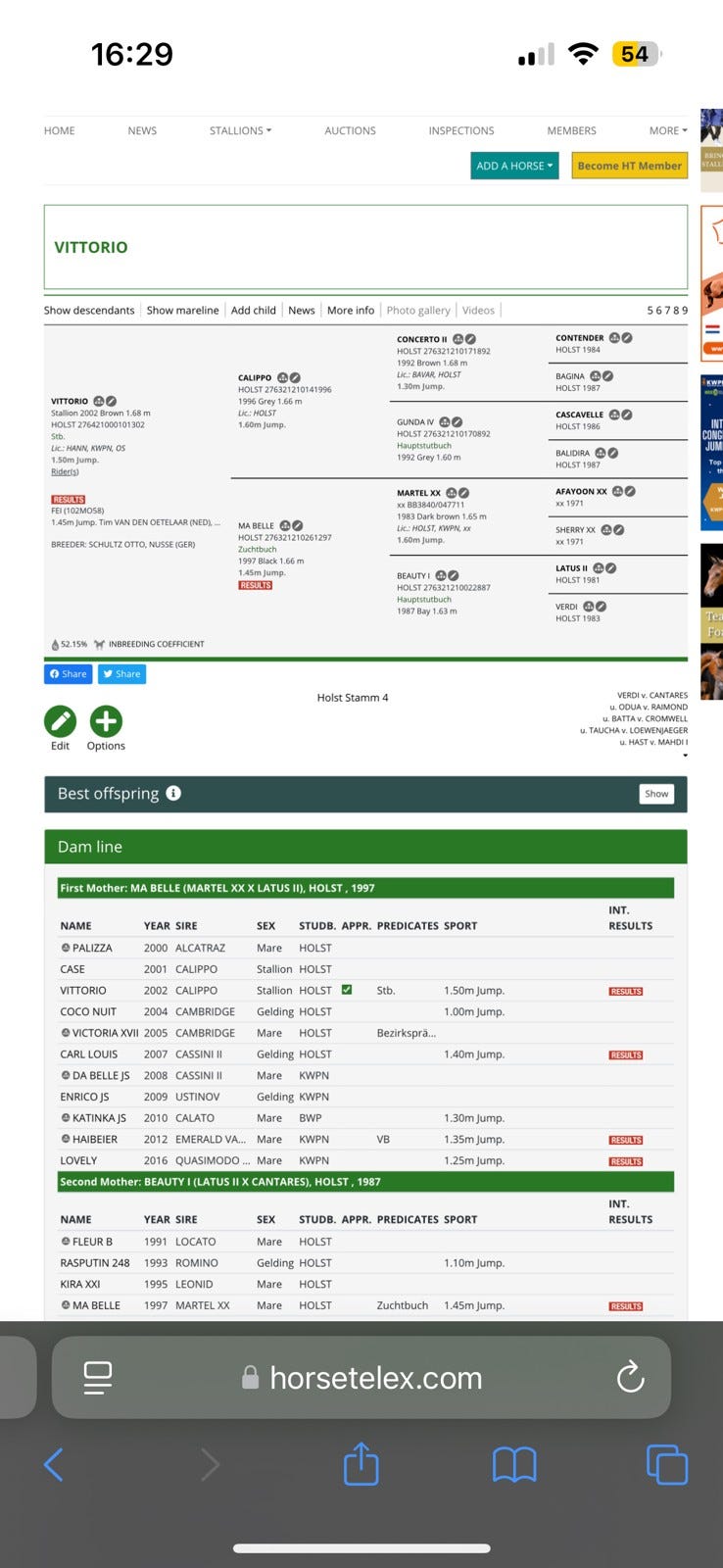Image resolution: width=723 pixels, height=1568 pixels.
Task: Click the pencil icon beside CALIPPO
Action: 296,377
